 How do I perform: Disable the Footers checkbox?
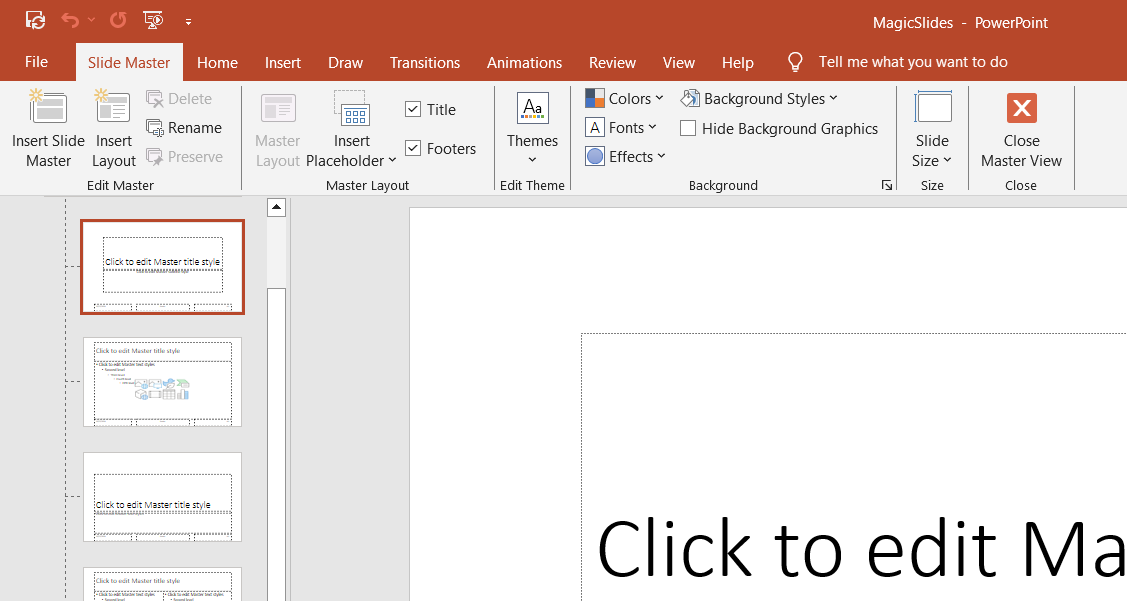[413, 149]
